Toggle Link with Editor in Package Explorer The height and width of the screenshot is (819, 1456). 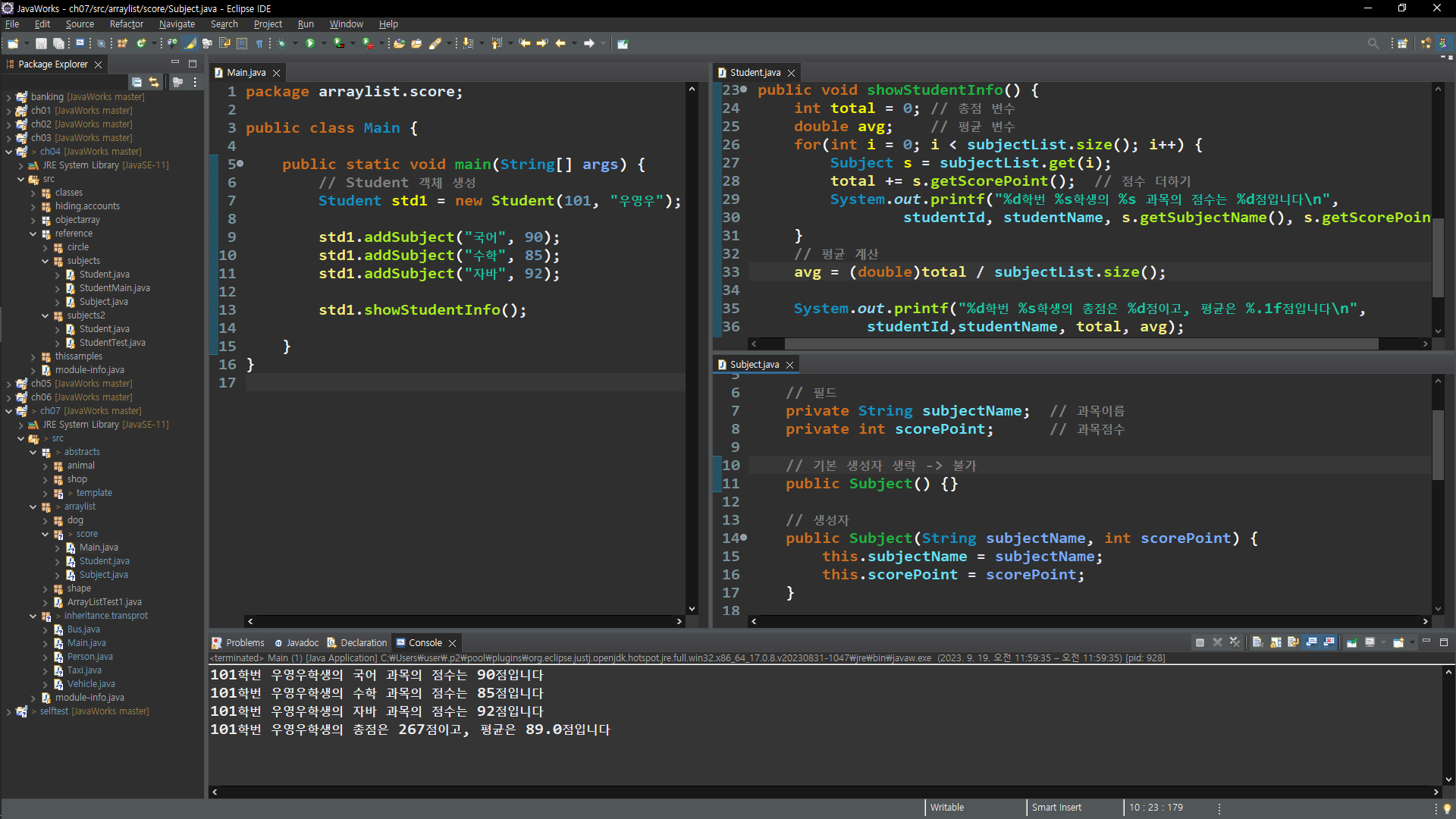154,82
